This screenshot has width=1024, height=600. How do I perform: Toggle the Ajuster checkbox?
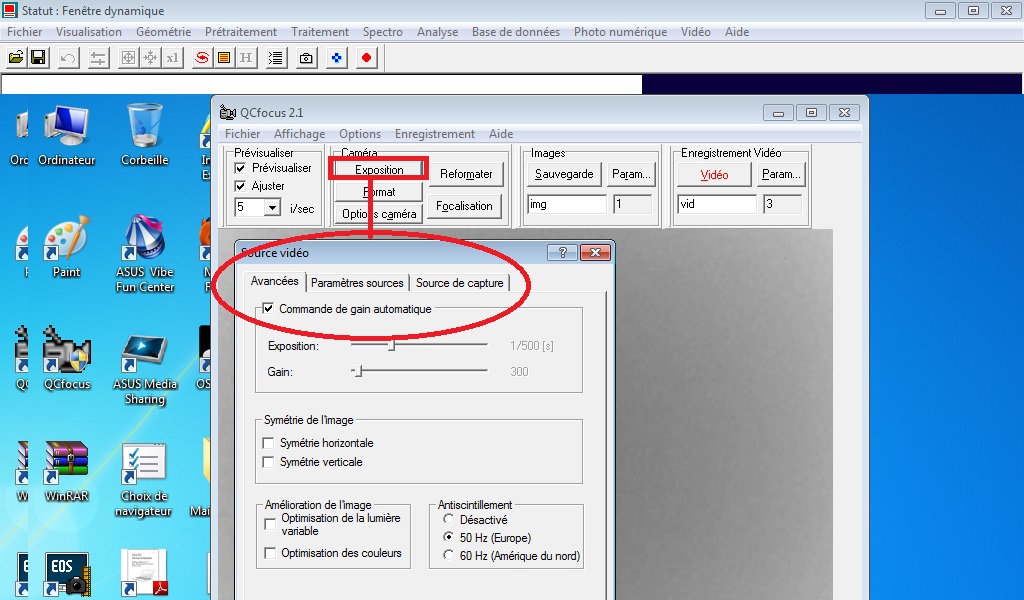pyautogui.click(x=240, y=186)
